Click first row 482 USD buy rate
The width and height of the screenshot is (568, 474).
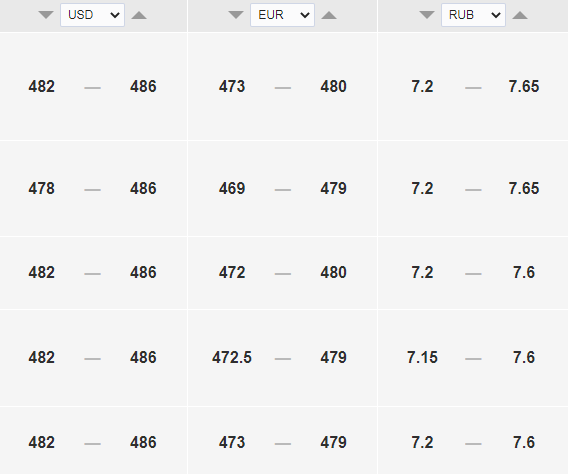(42, 87)
